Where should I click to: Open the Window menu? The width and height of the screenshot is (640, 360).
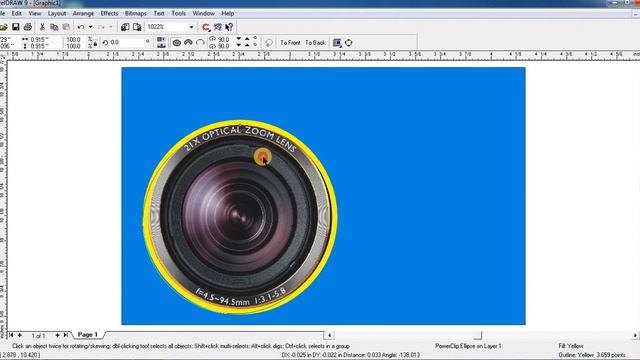click(x=203, y=13)
